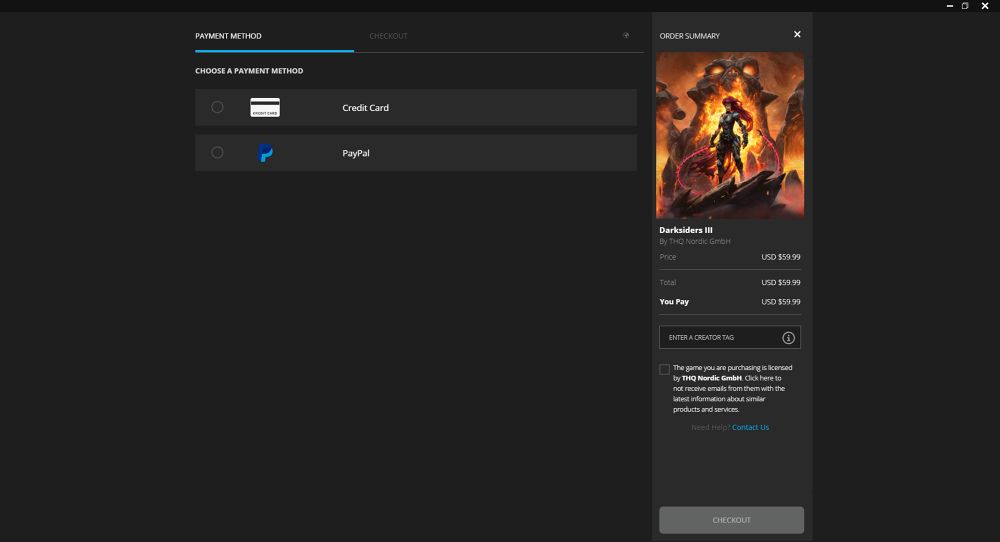Tick the THQ Nordic email opt-out checkbox
1000x542 pixels.
pyautogui.click(x=665, y=369)
